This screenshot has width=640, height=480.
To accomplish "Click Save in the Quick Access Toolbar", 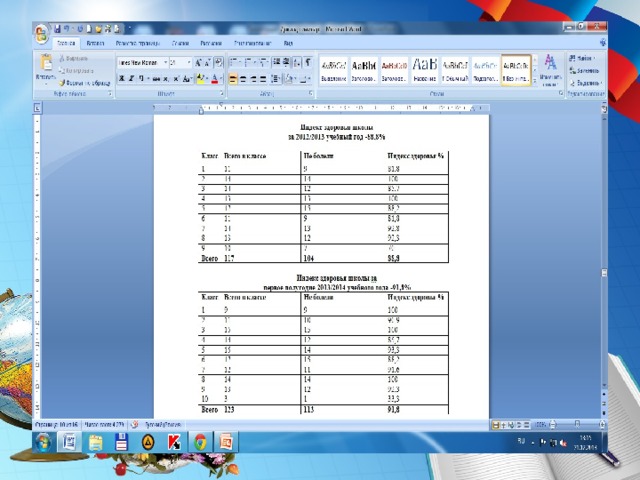I will pyautogui.click(x=58, y=29).
